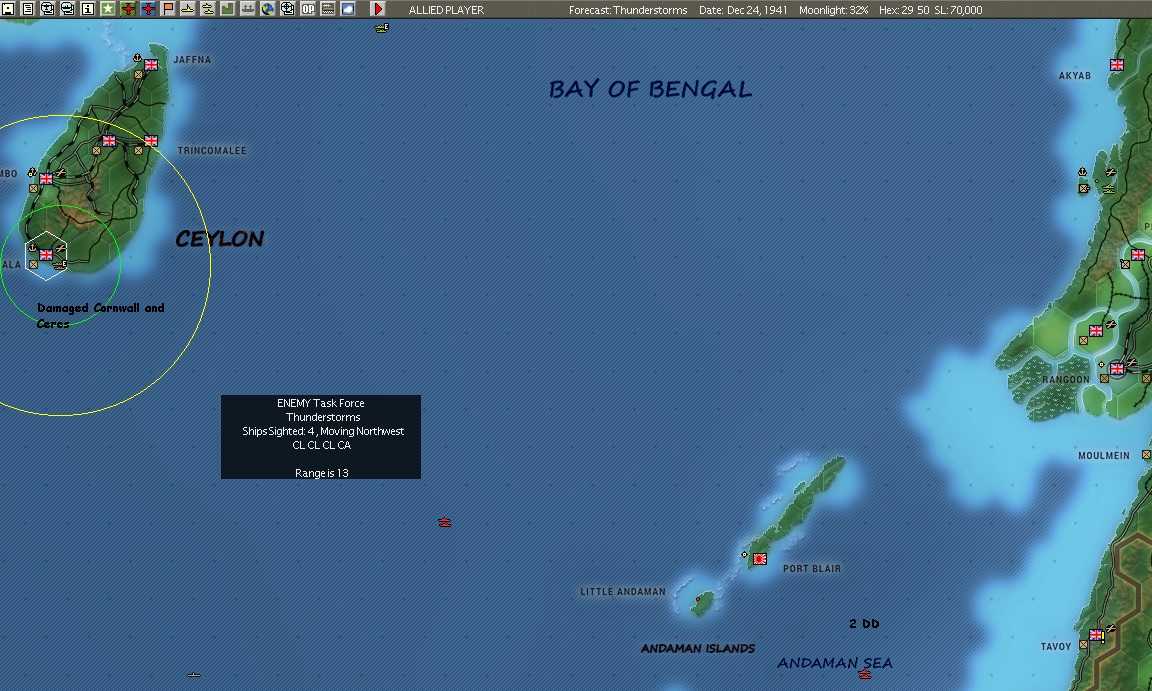Click the red plane on blue background icon
1152x691 pixels.
click(x=148, y=9)
